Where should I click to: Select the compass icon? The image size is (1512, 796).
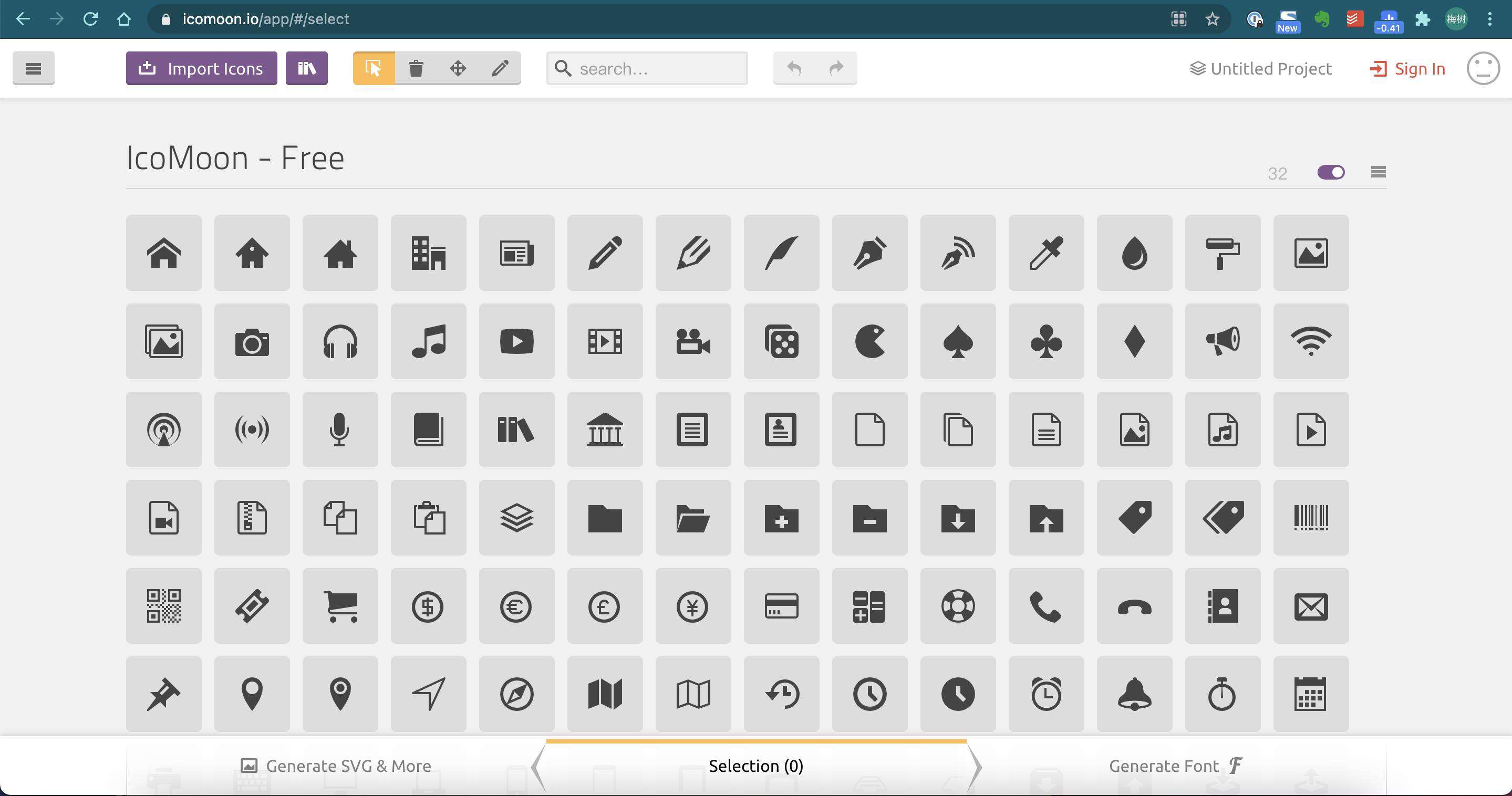[x=516, y=694]
